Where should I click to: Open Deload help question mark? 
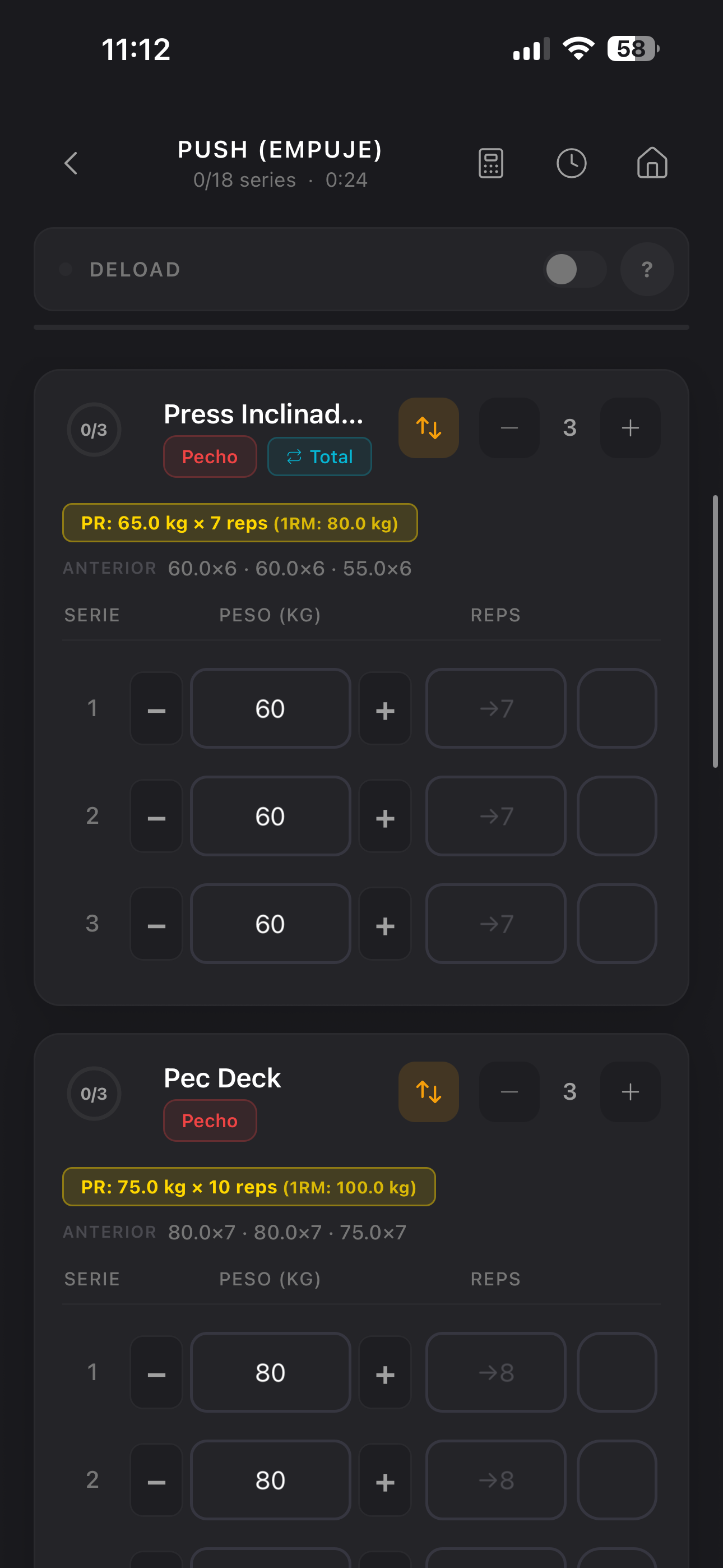646,269
